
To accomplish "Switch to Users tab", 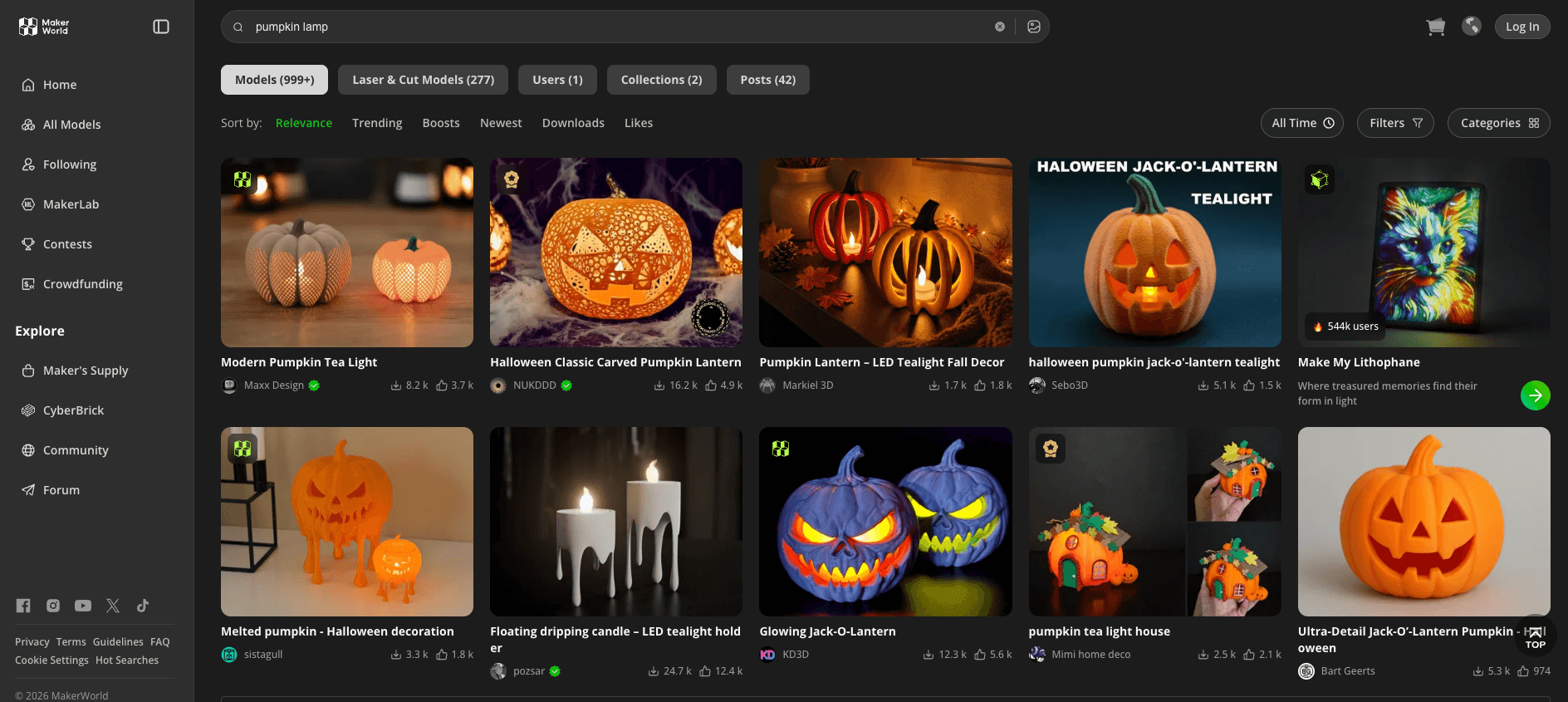I will click(558, 80).
